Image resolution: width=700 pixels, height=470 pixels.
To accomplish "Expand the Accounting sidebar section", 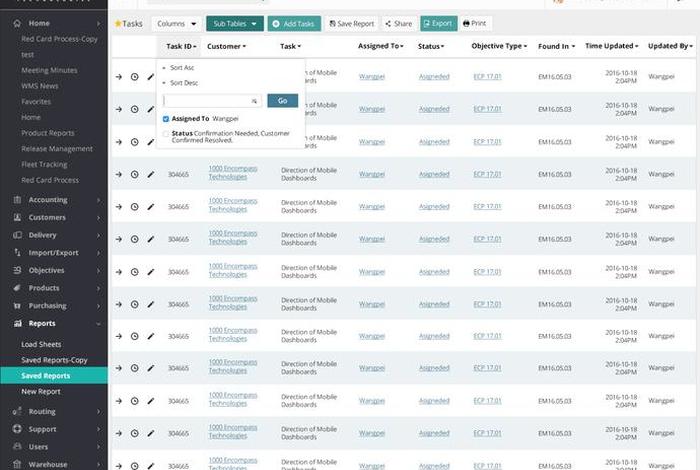I will (54, 199).
